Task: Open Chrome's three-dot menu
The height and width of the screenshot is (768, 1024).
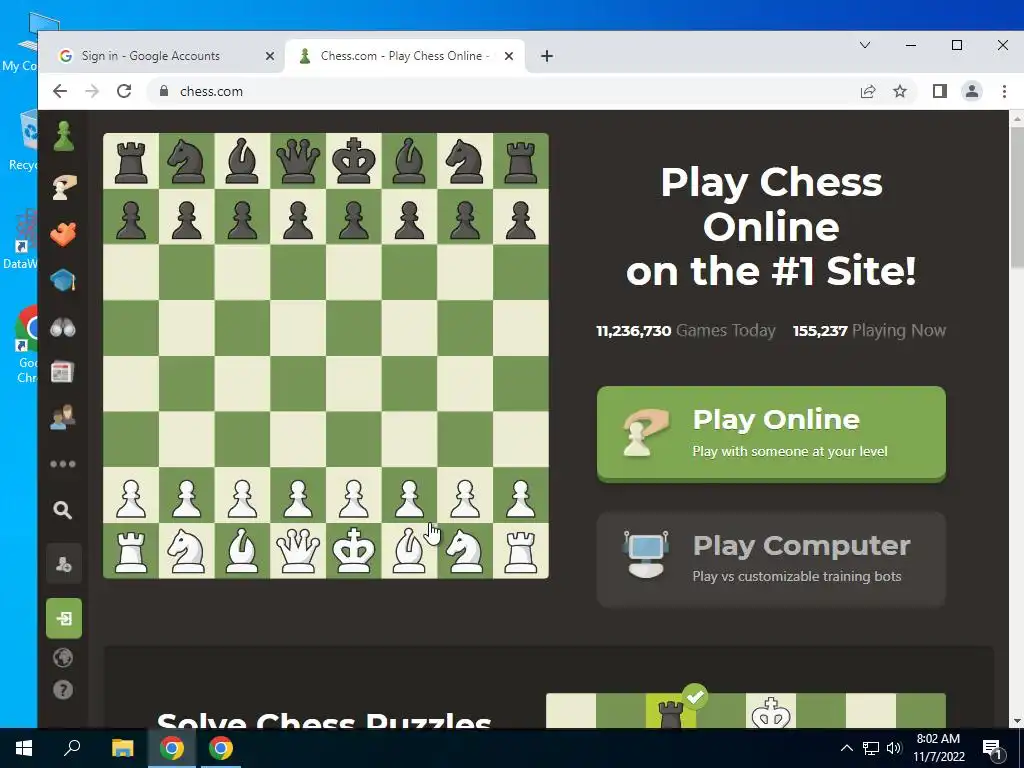Action: coord(1004,91)
